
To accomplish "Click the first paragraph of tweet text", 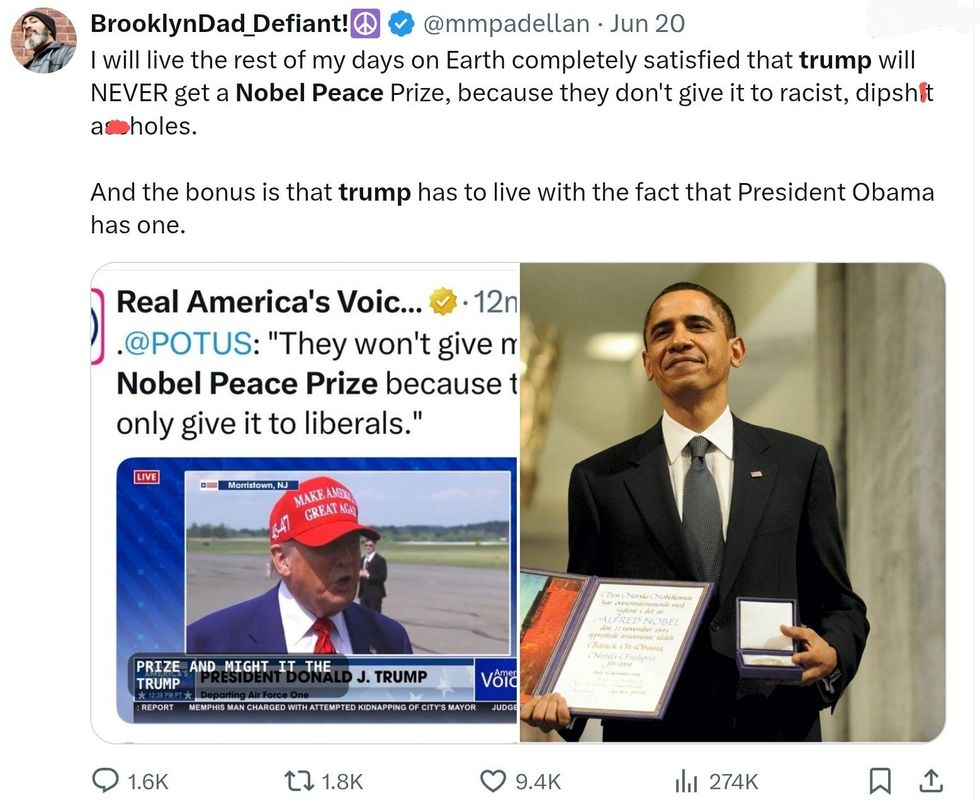I will click(x=500, y=93).
